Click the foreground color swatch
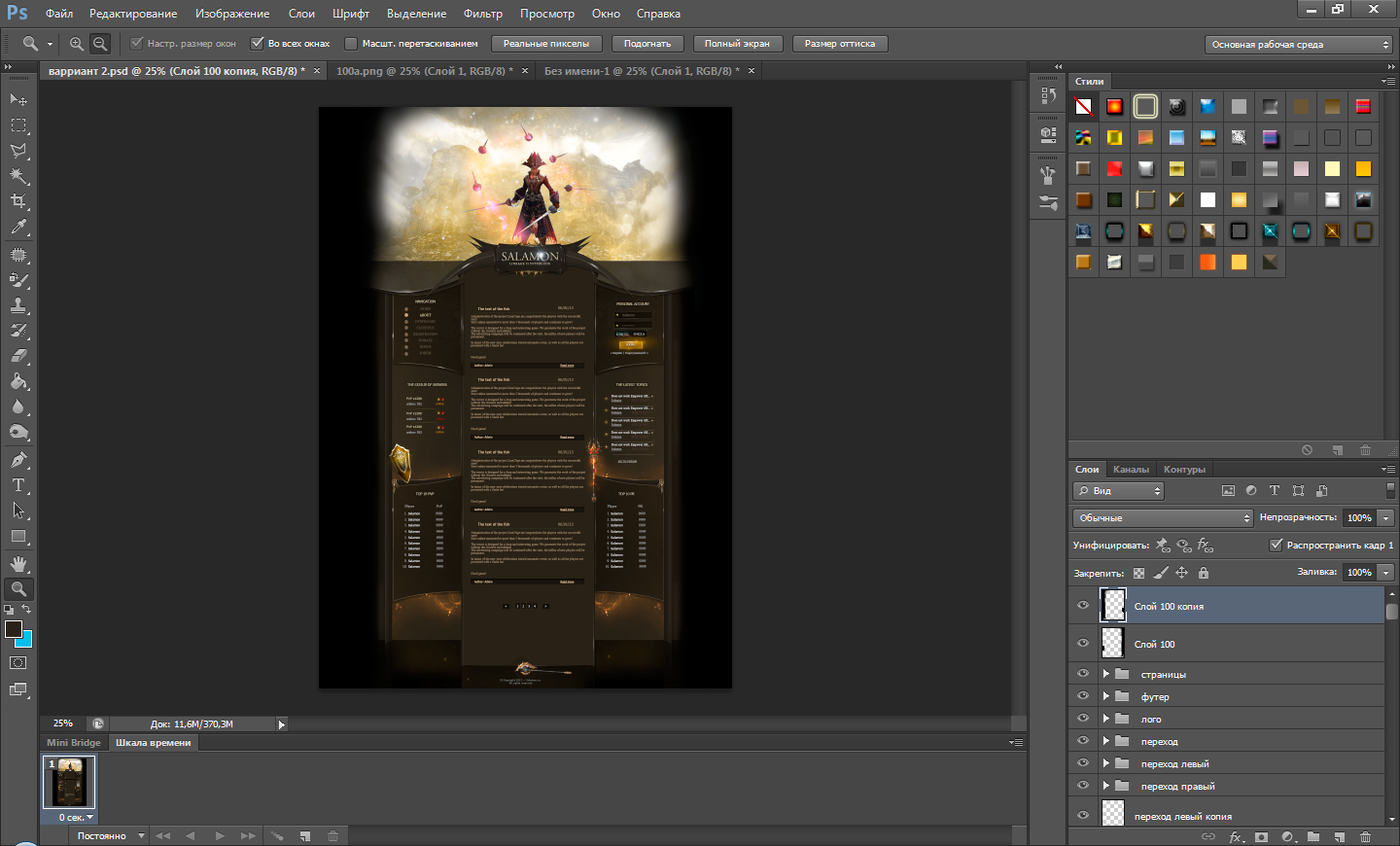Viewport: 1400px width, 846px height. click(x=13, y=629)
